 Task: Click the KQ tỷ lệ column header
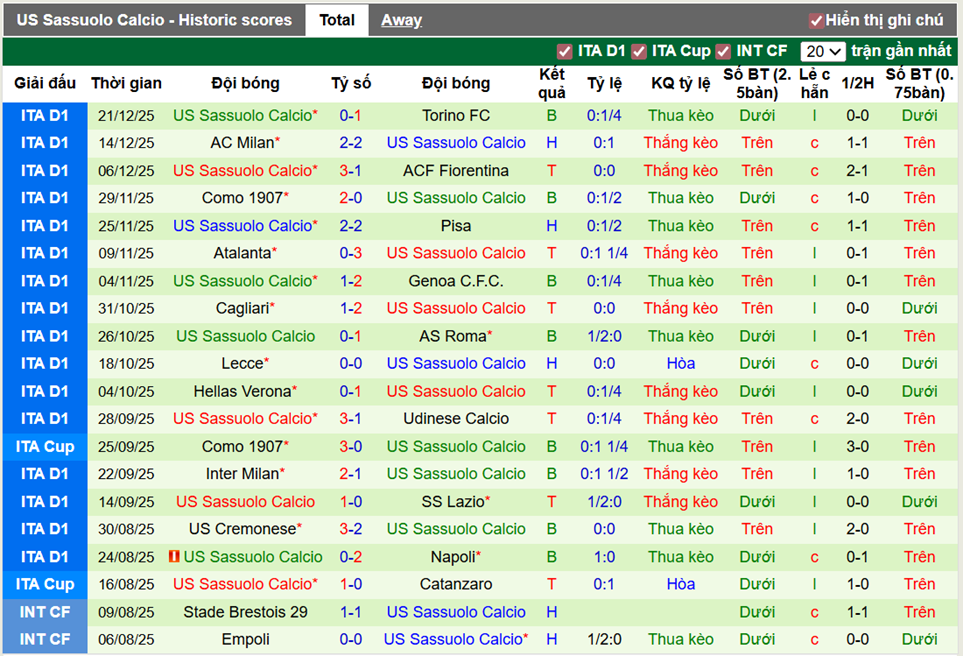tap(680, 83)
